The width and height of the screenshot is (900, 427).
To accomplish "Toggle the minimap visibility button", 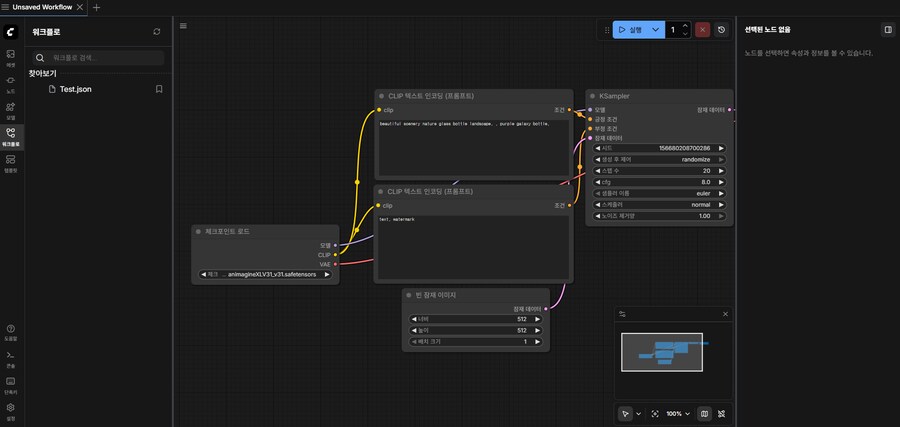I will tap(704, 413).
